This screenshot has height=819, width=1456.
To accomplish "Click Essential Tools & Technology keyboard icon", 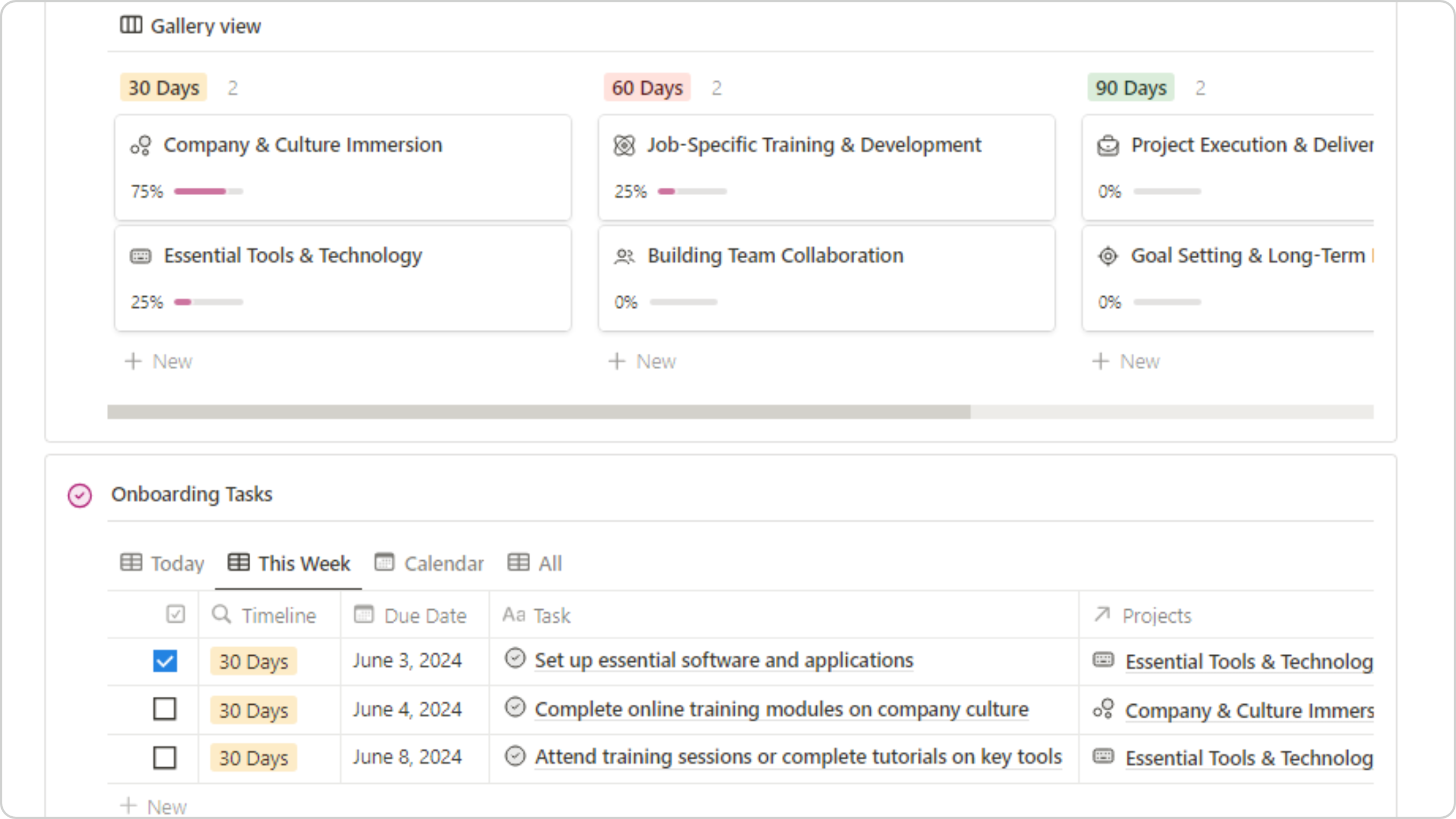I will (x=140, y=257).
